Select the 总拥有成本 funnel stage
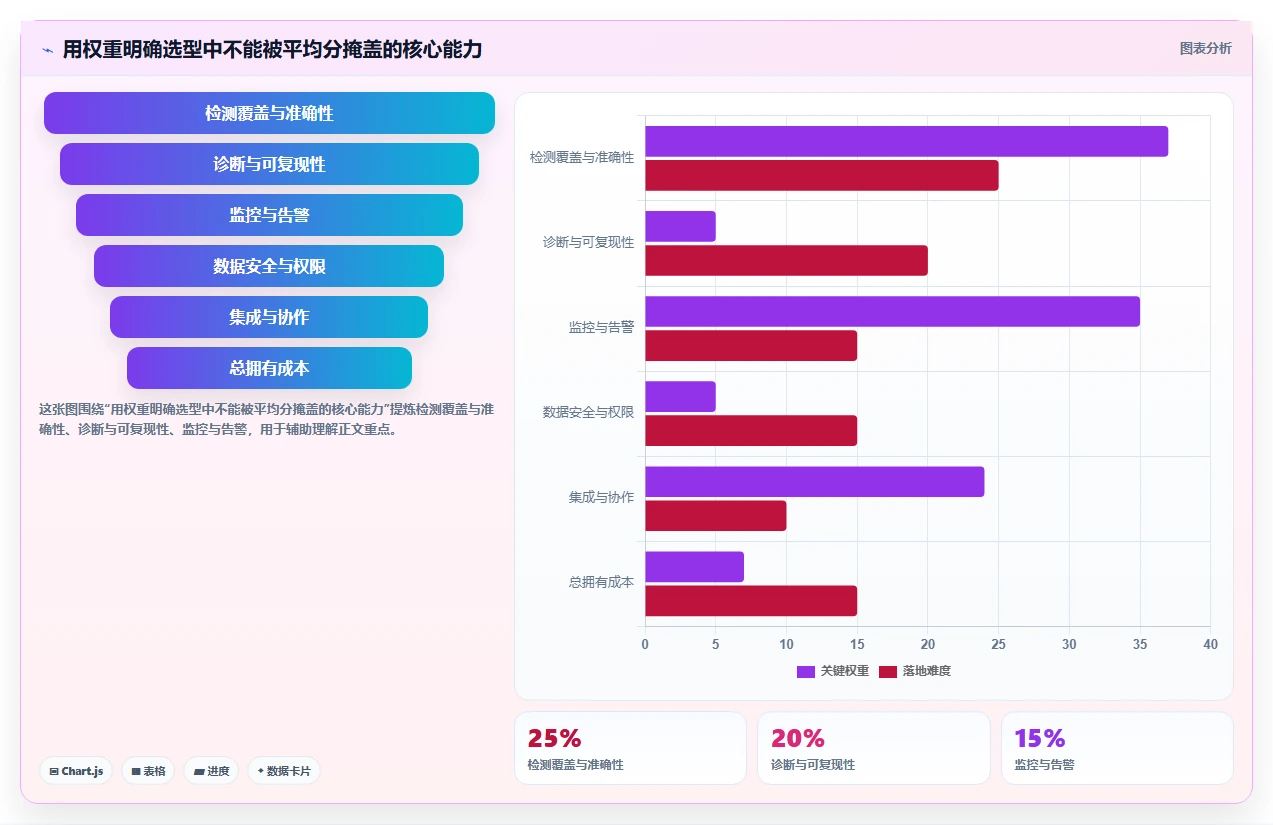The height and width of the screenshot is (825, 1273). (269, 368)
